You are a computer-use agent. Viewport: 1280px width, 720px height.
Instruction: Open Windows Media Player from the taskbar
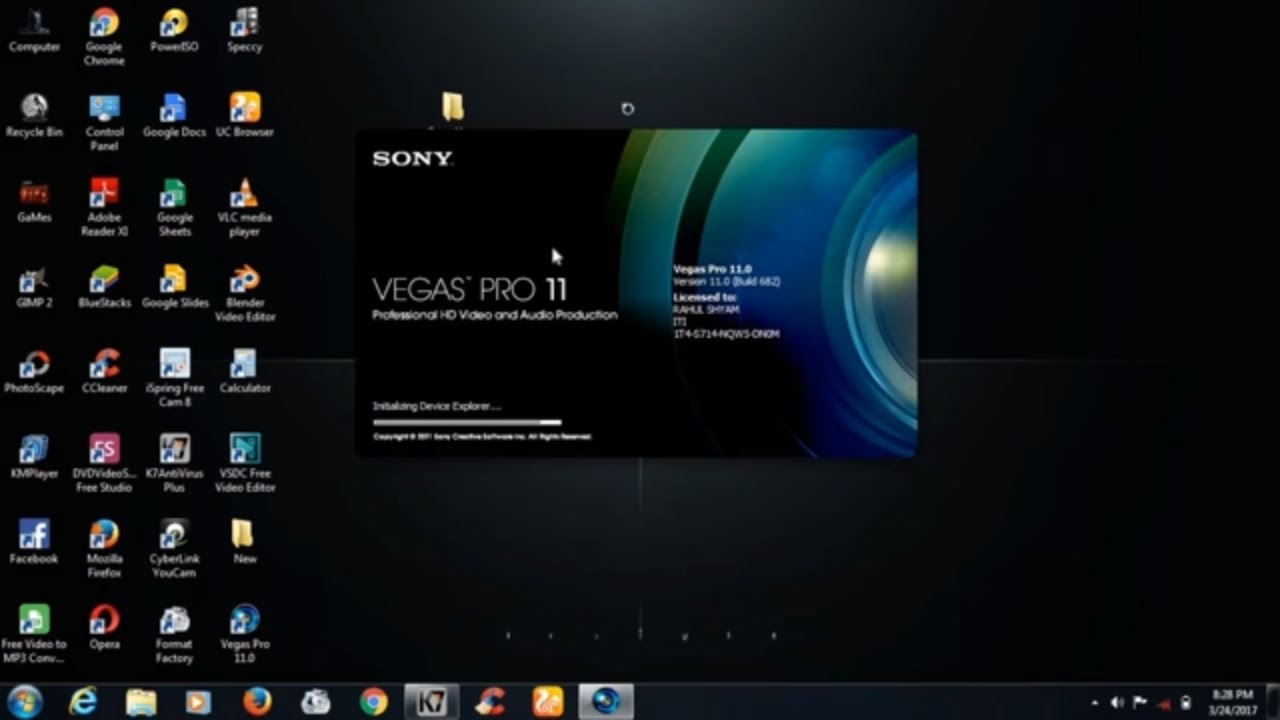coord(199,701)
